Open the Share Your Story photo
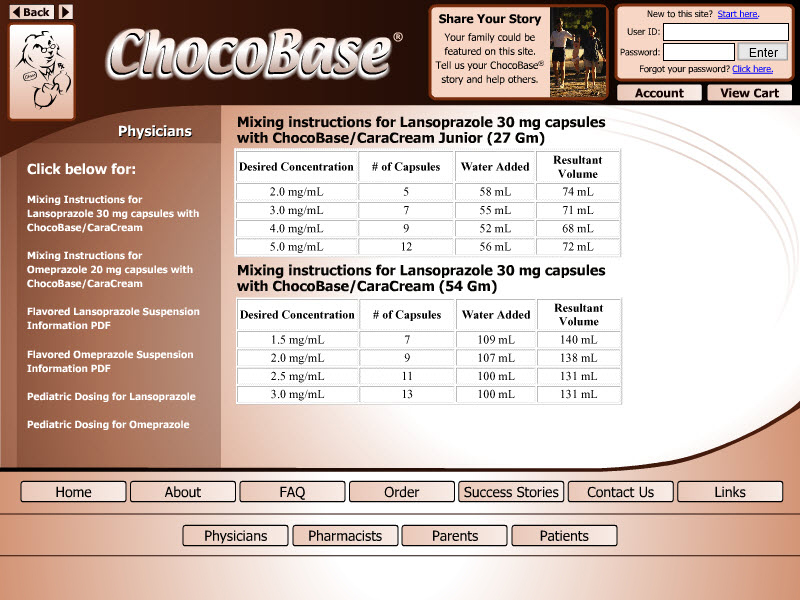The height and width of the screenshot is (600, 800). click(578, 53)
